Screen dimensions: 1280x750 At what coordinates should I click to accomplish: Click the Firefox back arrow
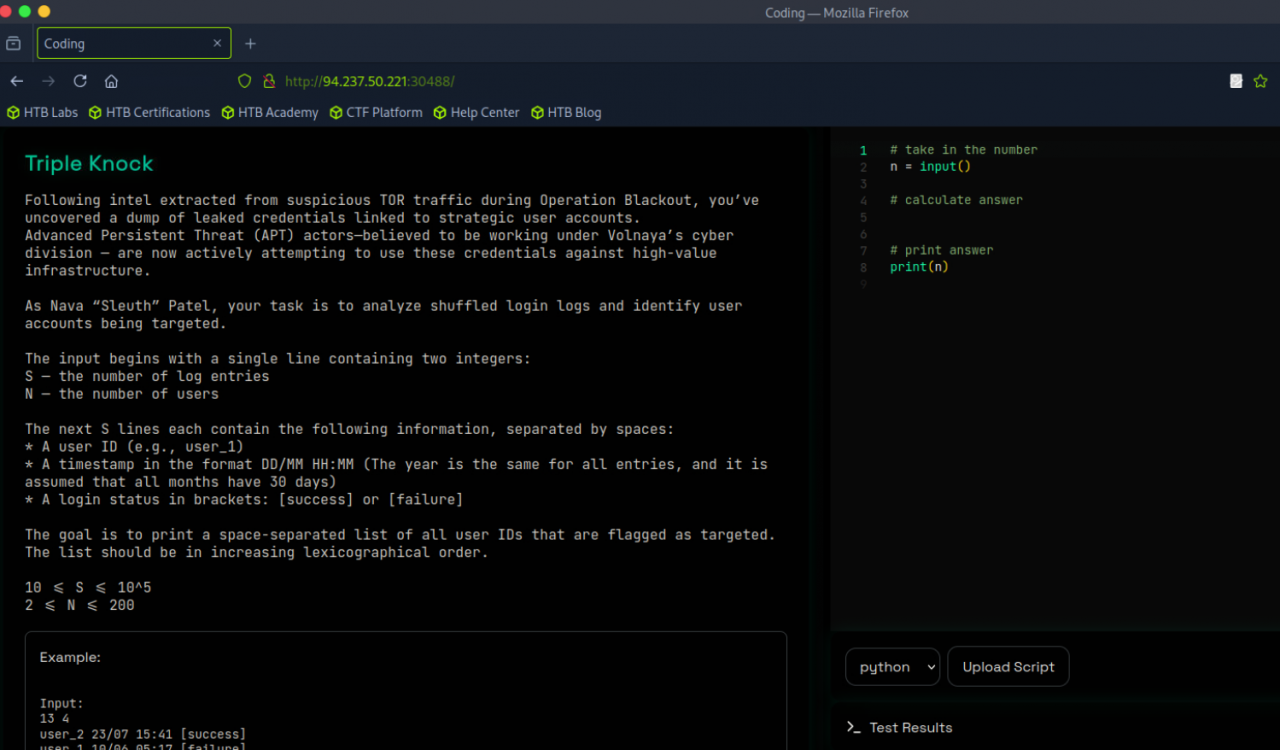(16, 81)
